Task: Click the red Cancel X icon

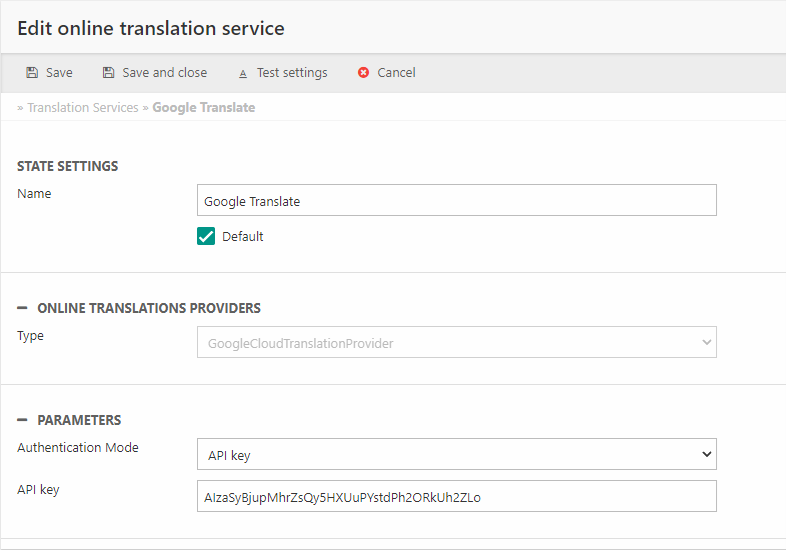Action: (363, 73)
